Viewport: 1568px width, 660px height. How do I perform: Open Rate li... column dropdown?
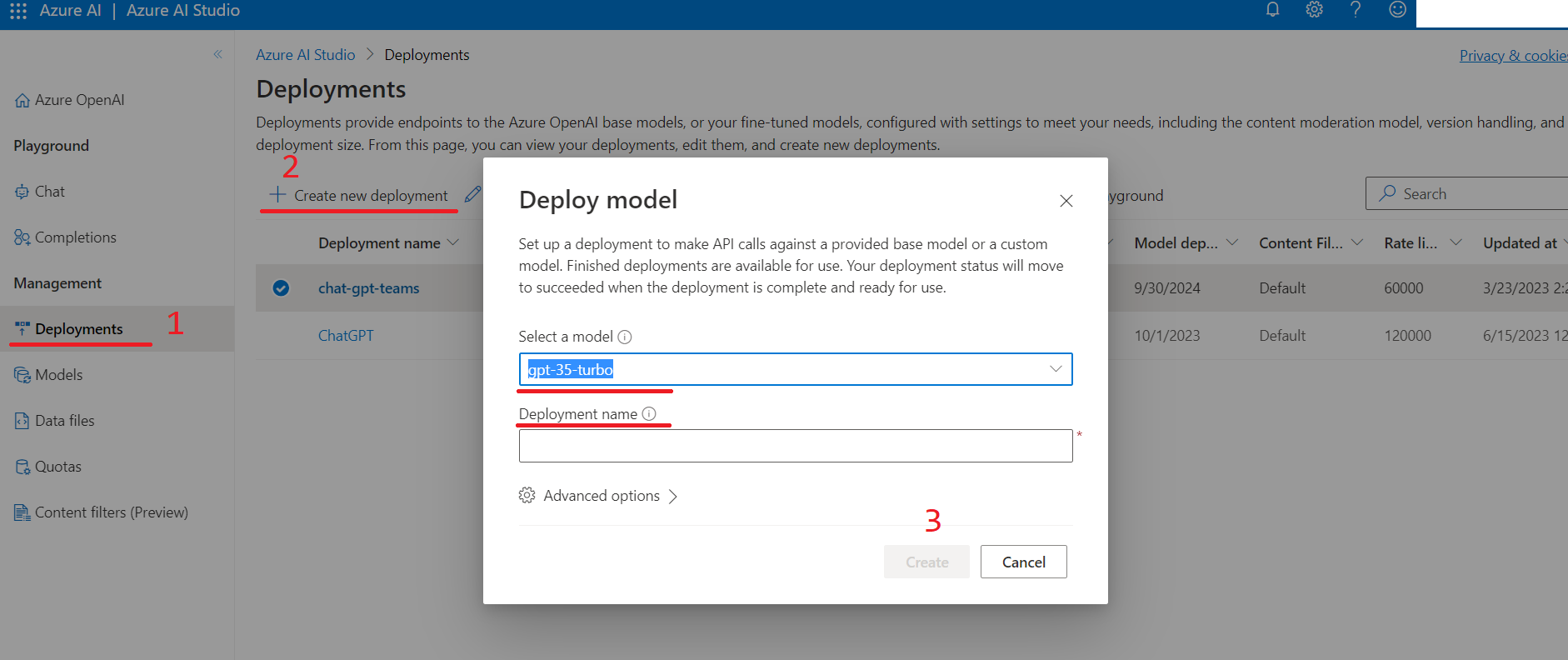1456,242
